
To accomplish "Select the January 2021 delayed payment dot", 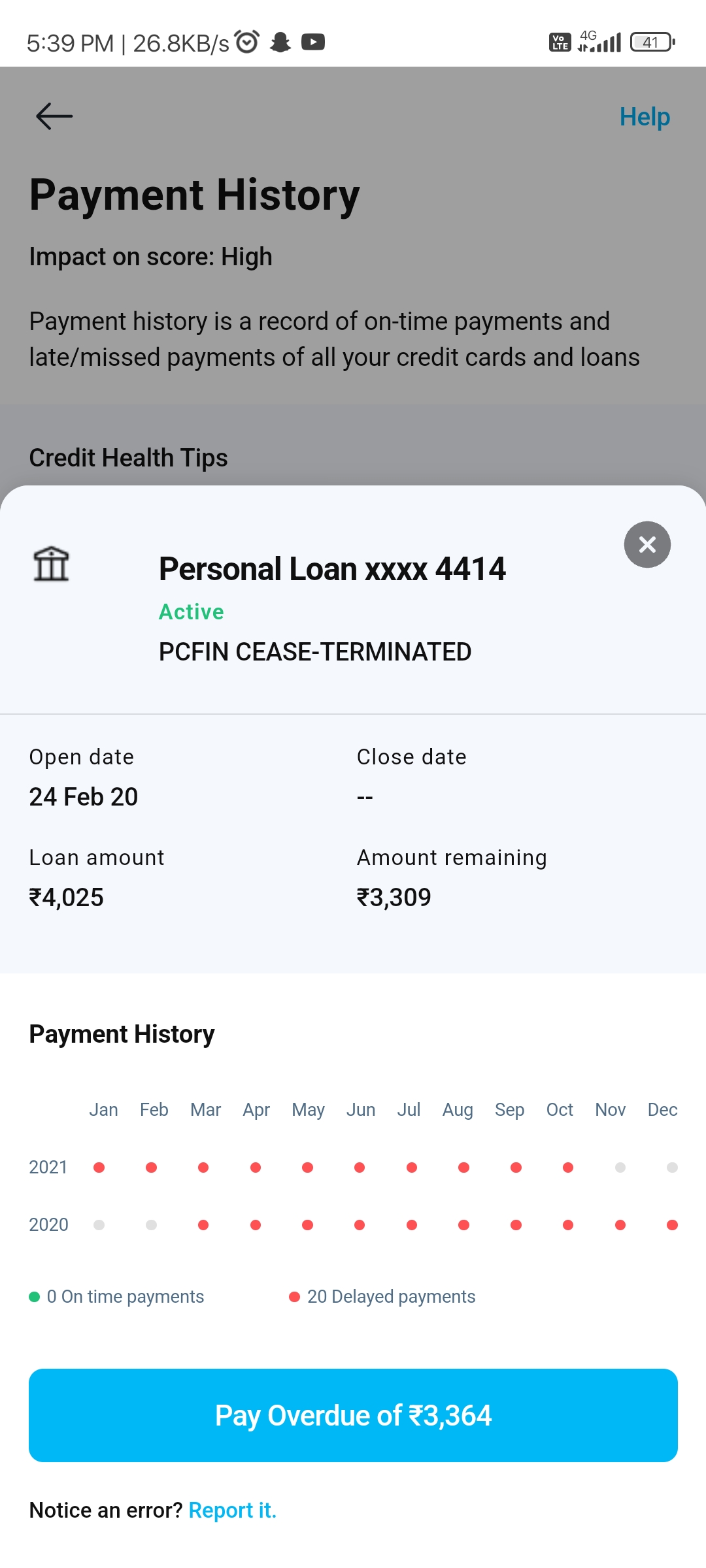I will click(x=99, y=1168).
